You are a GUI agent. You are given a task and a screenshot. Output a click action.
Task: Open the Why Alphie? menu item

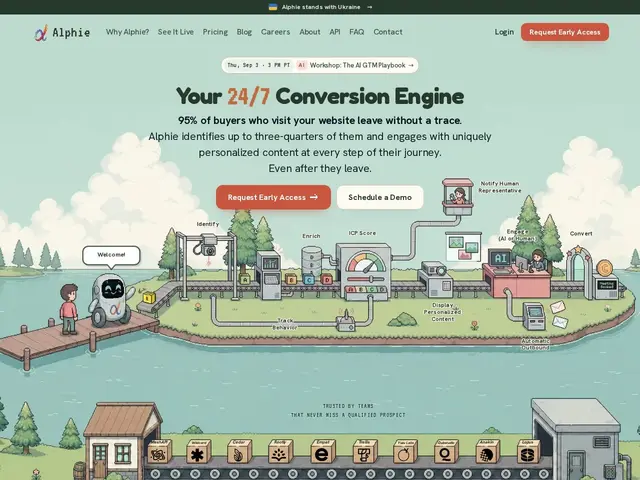(x=127, y=32)
